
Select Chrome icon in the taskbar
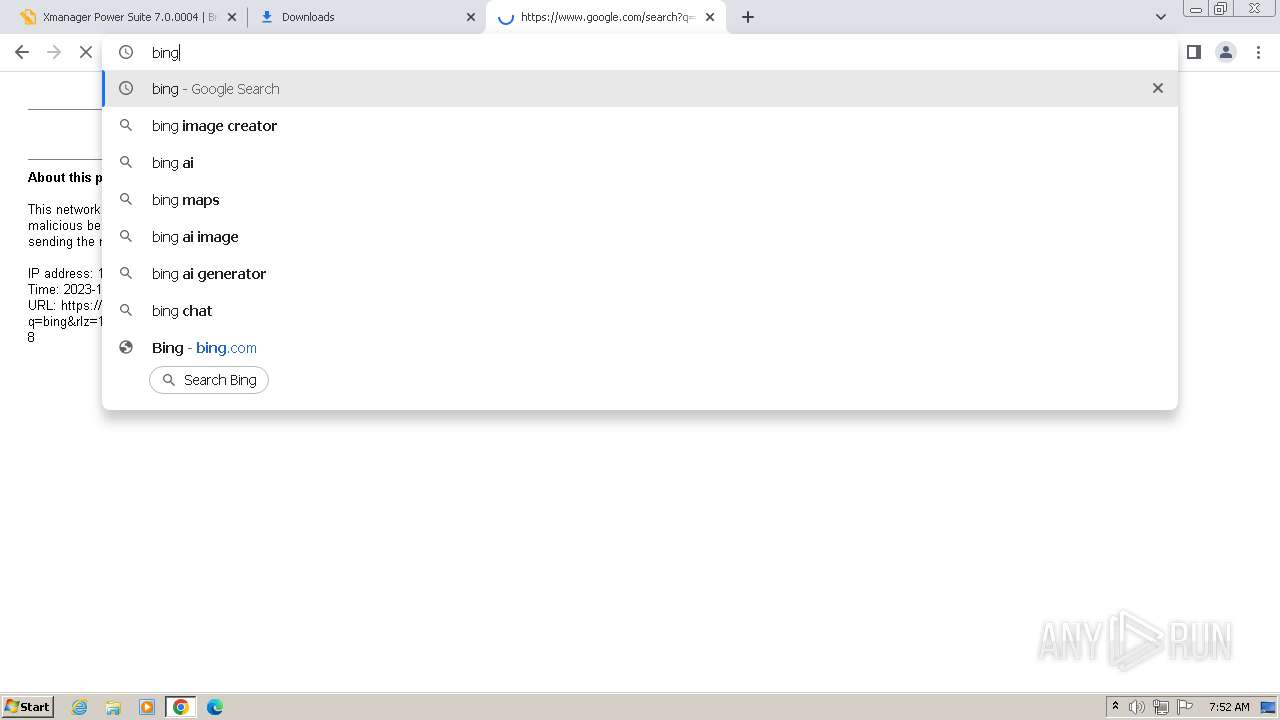point(181,707)
